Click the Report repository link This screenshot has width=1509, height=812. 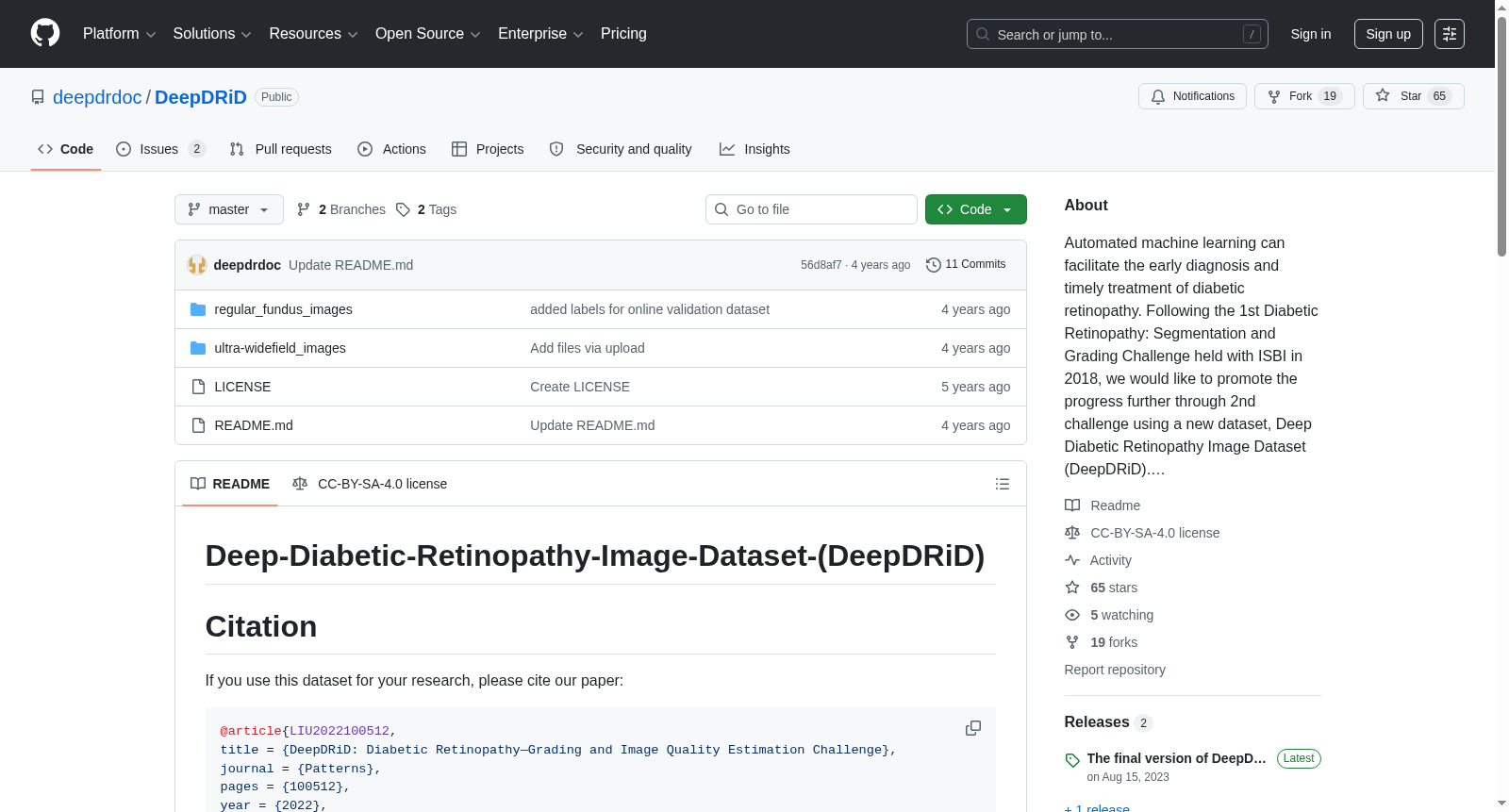coord(1115,670)
